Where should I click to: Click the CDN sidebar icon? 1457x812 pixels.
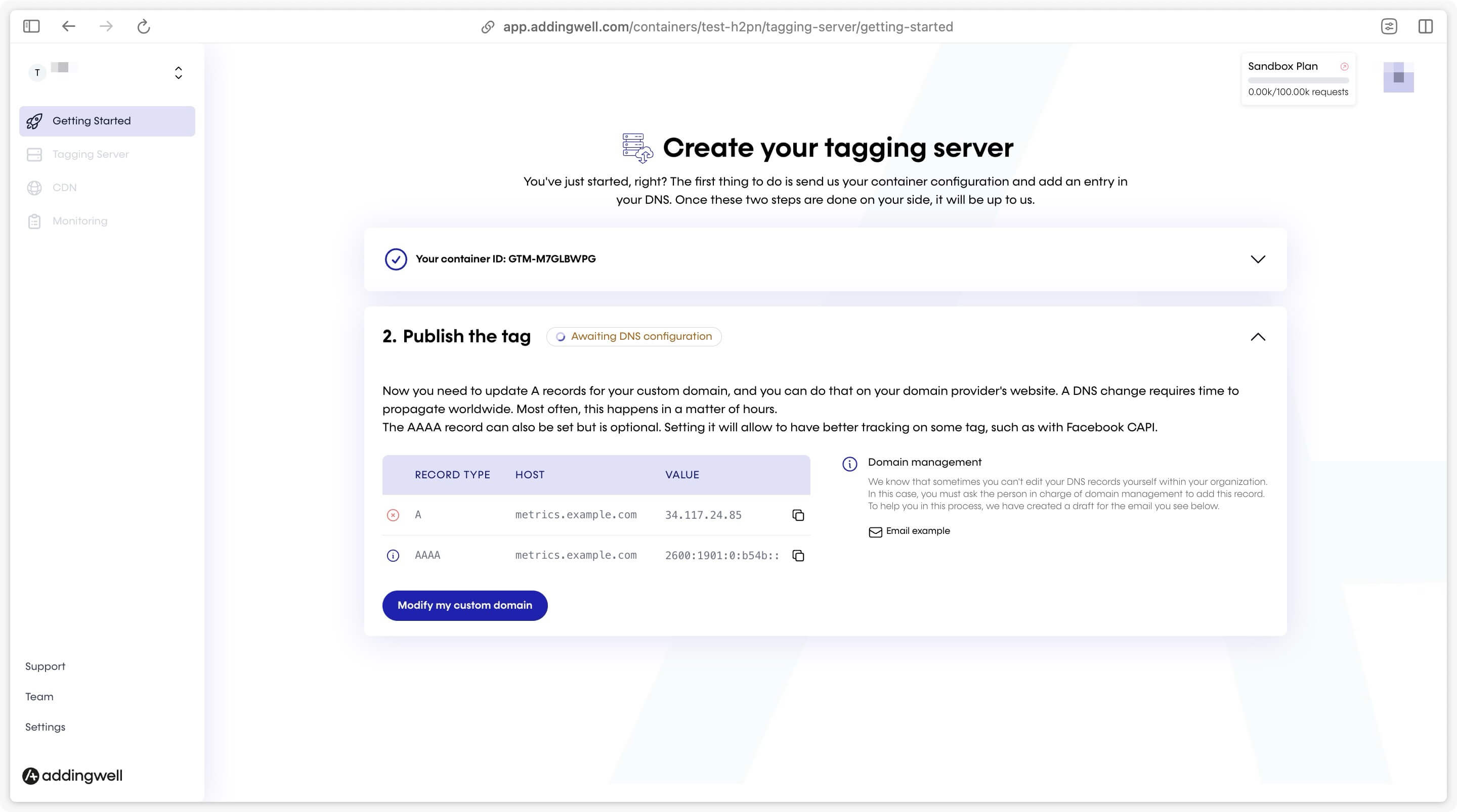[35, 187]
